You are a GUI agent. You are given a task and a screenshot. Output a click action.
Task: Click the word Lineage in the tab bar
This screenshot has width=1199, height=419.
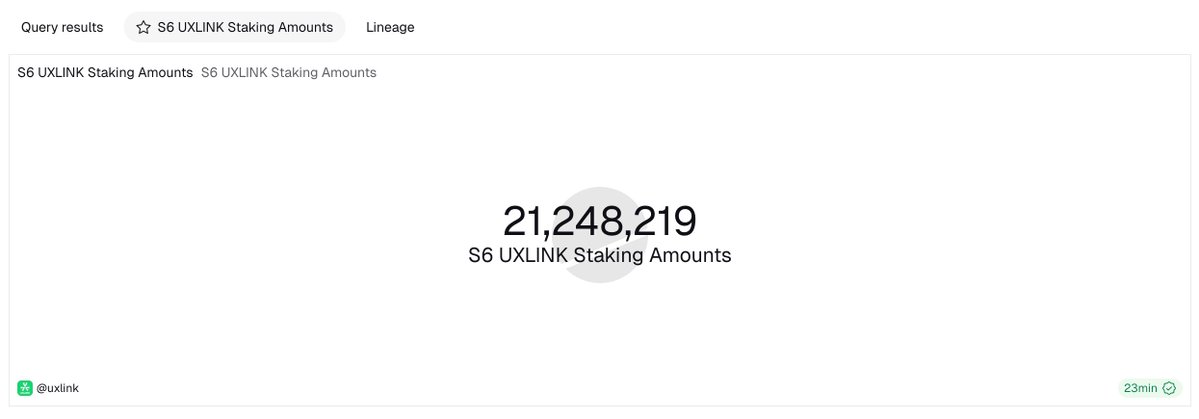(390, 28)
